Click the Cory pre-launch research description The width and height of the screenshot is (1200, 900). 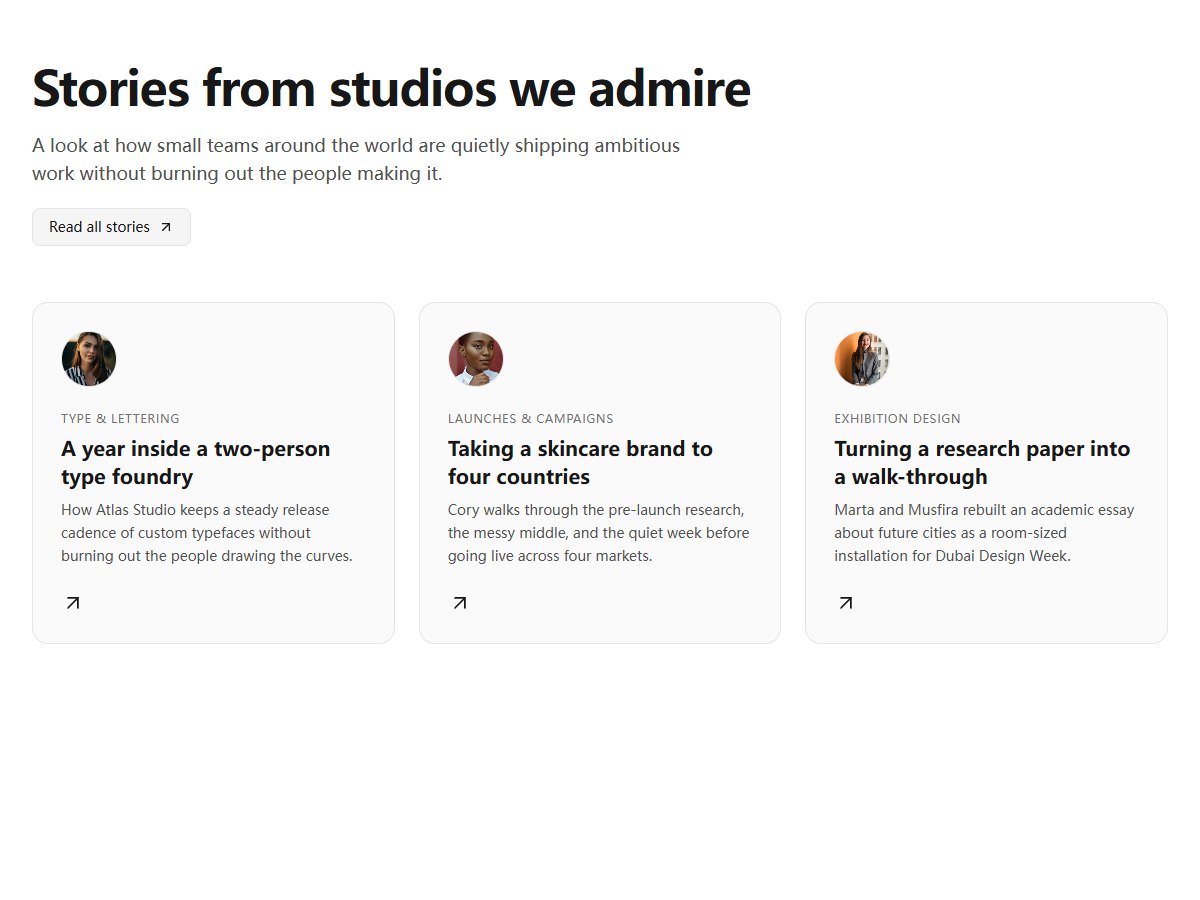(599, 533)
